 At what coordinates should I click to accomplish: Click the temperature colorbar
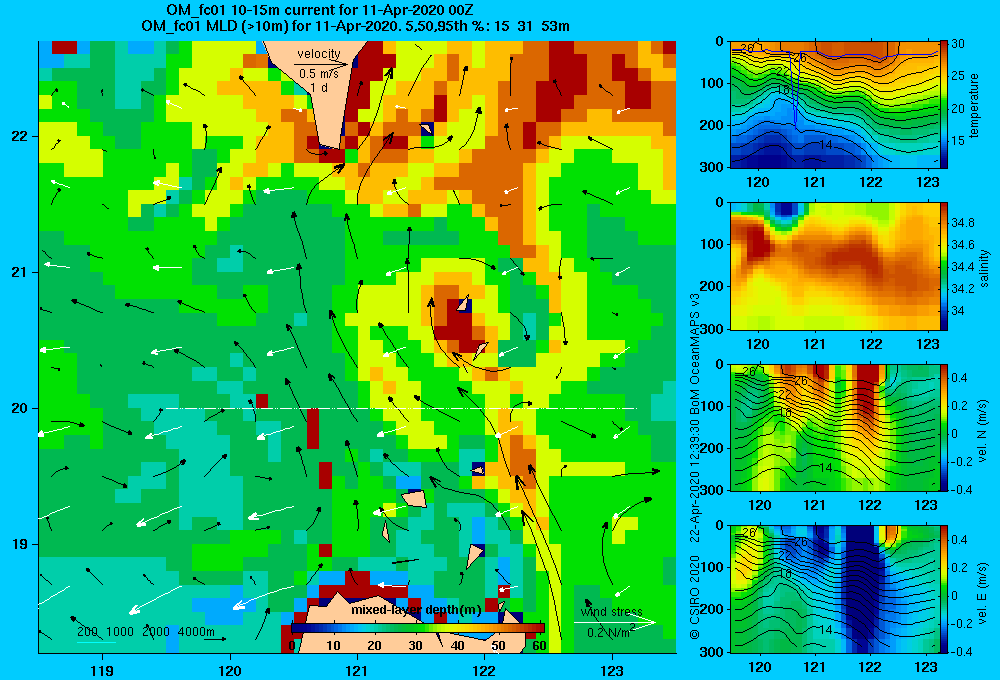coord(944,105)
